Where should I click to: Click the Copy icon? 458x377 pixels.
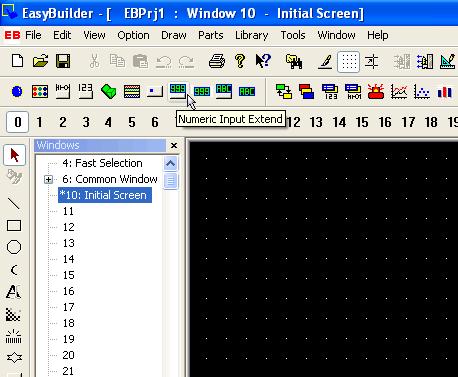click(117, 61)
